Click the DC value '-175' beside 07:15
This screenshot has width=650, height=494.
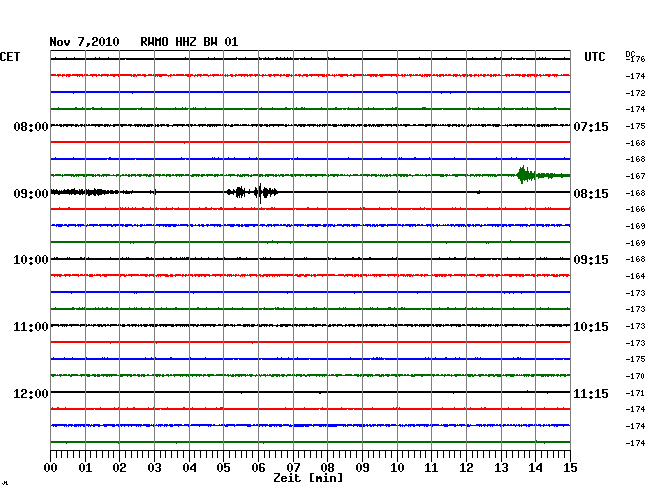coord(635,126)
